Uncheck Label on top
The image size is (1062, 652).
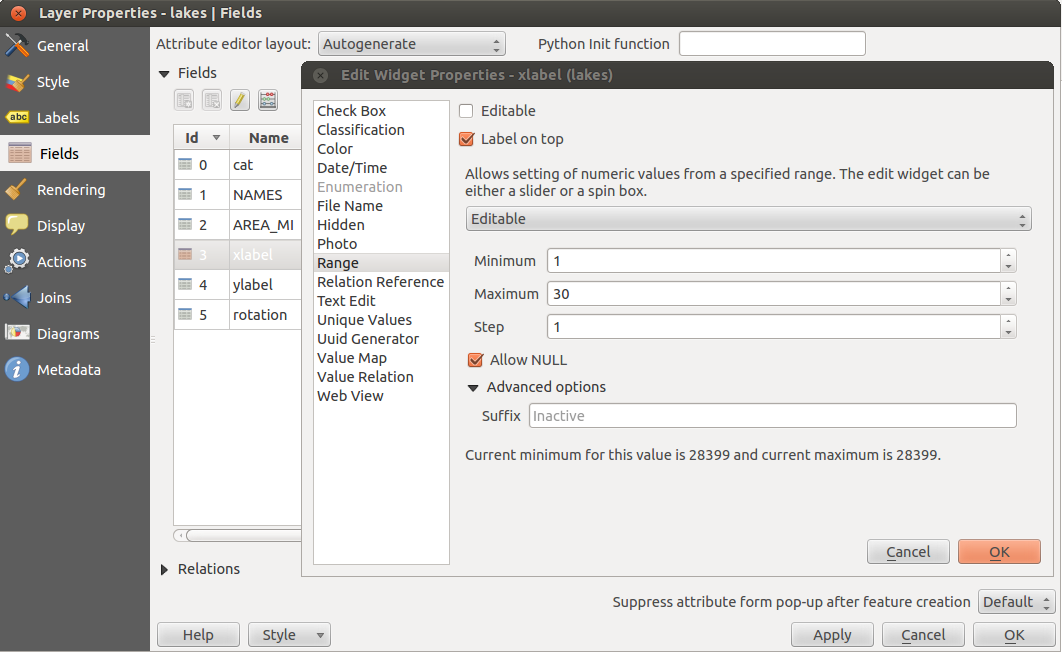(x=467, y=139)
